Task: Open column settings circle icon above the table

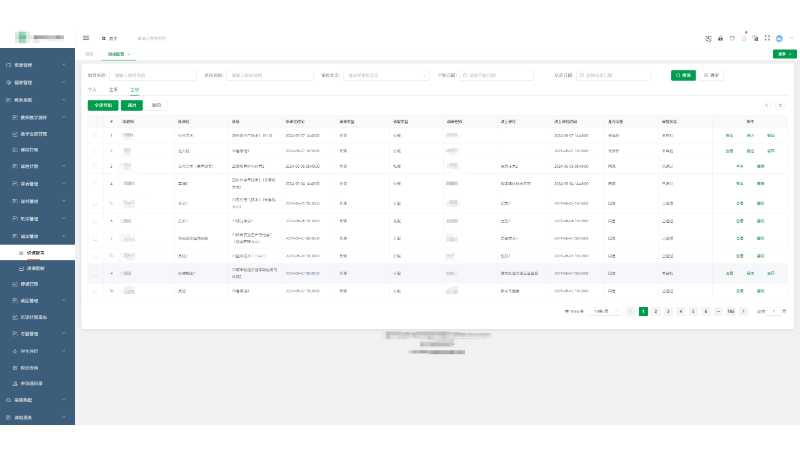Action: [x=780, y=105]
